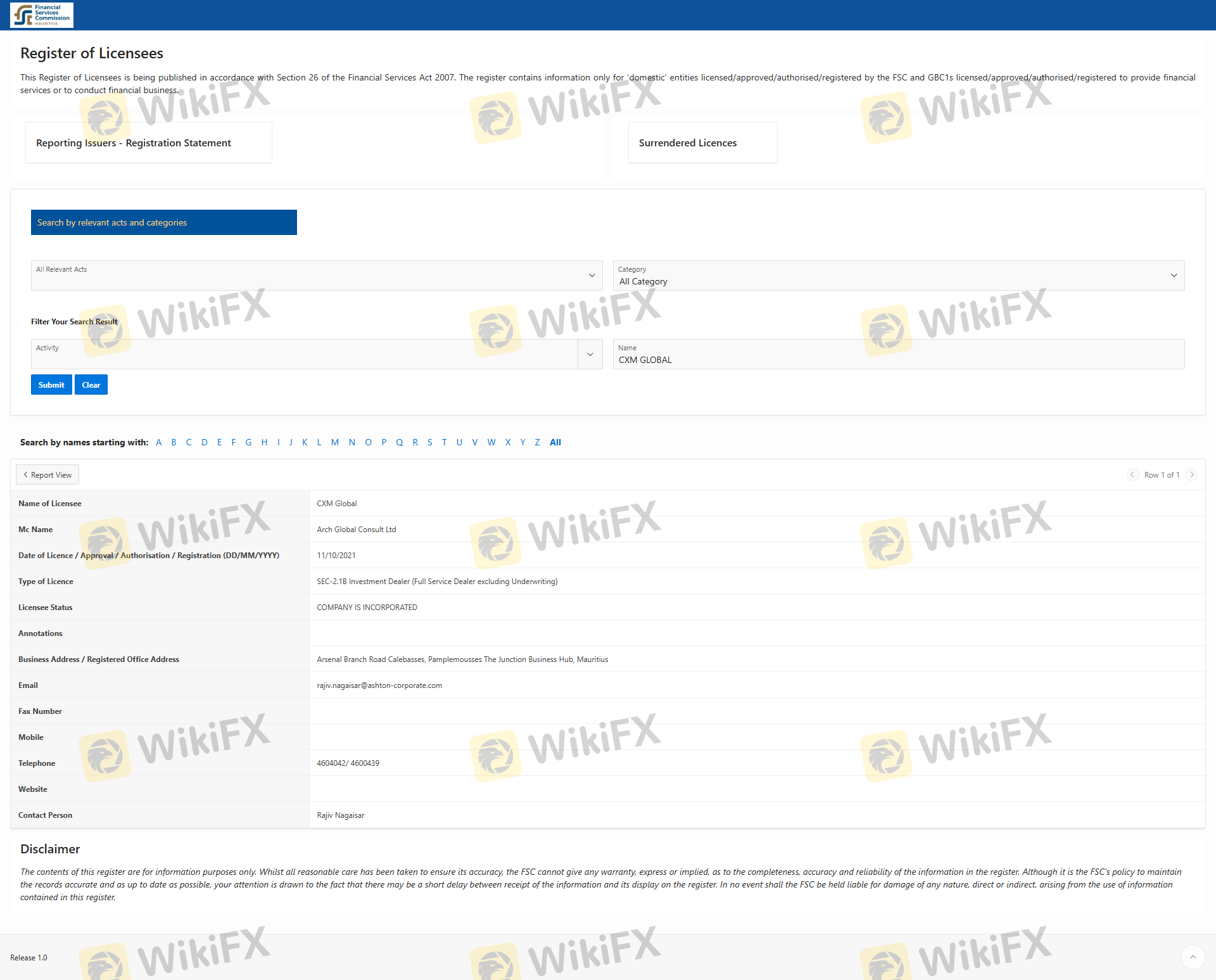
Task: Expand the All Relevant Acts dropdown
Action: (x=592, y=276)
